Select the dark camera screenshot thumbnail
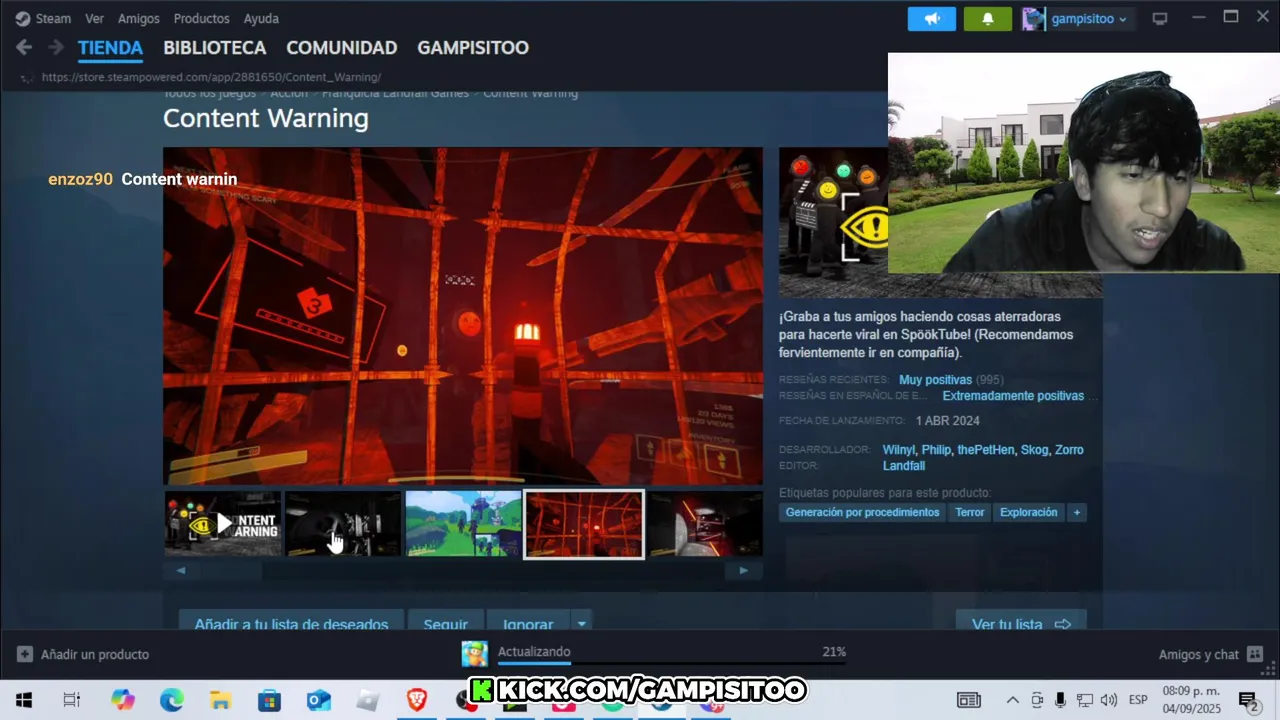 pyautogui.click(x=343, y=524)
